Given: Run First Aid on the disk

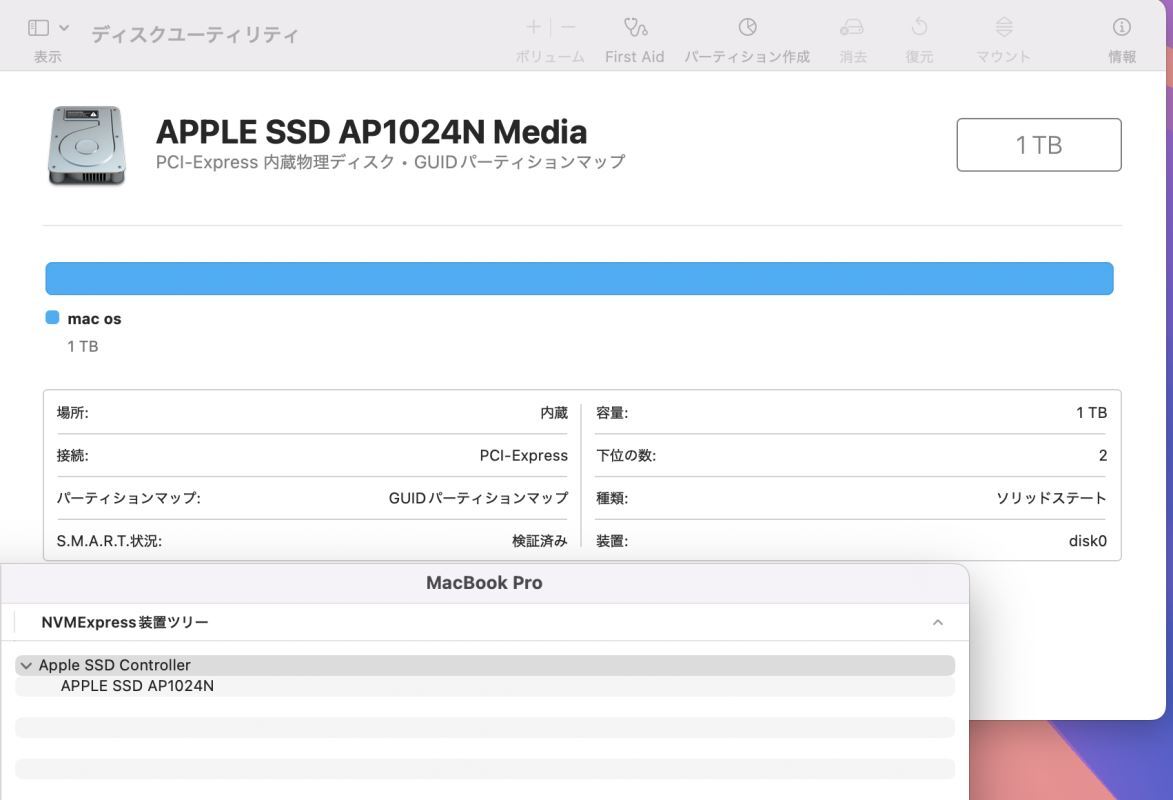Looking at the screenshot, I should [634, 40].
